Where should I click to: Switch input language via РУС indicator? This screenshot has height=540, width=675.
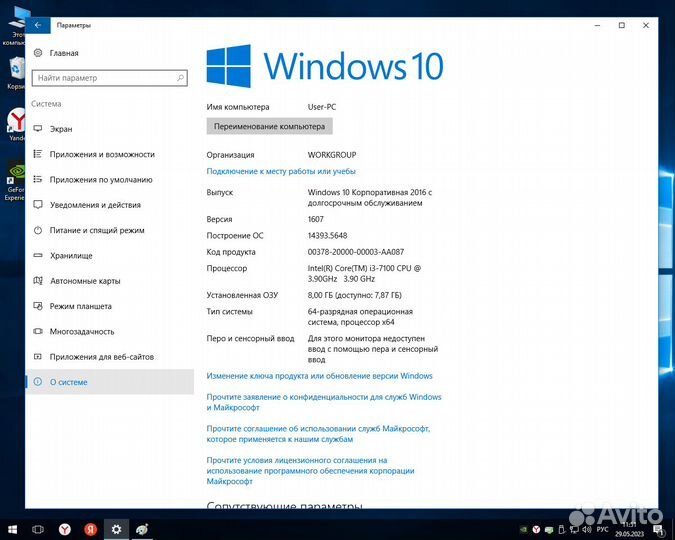coord(602,528)
